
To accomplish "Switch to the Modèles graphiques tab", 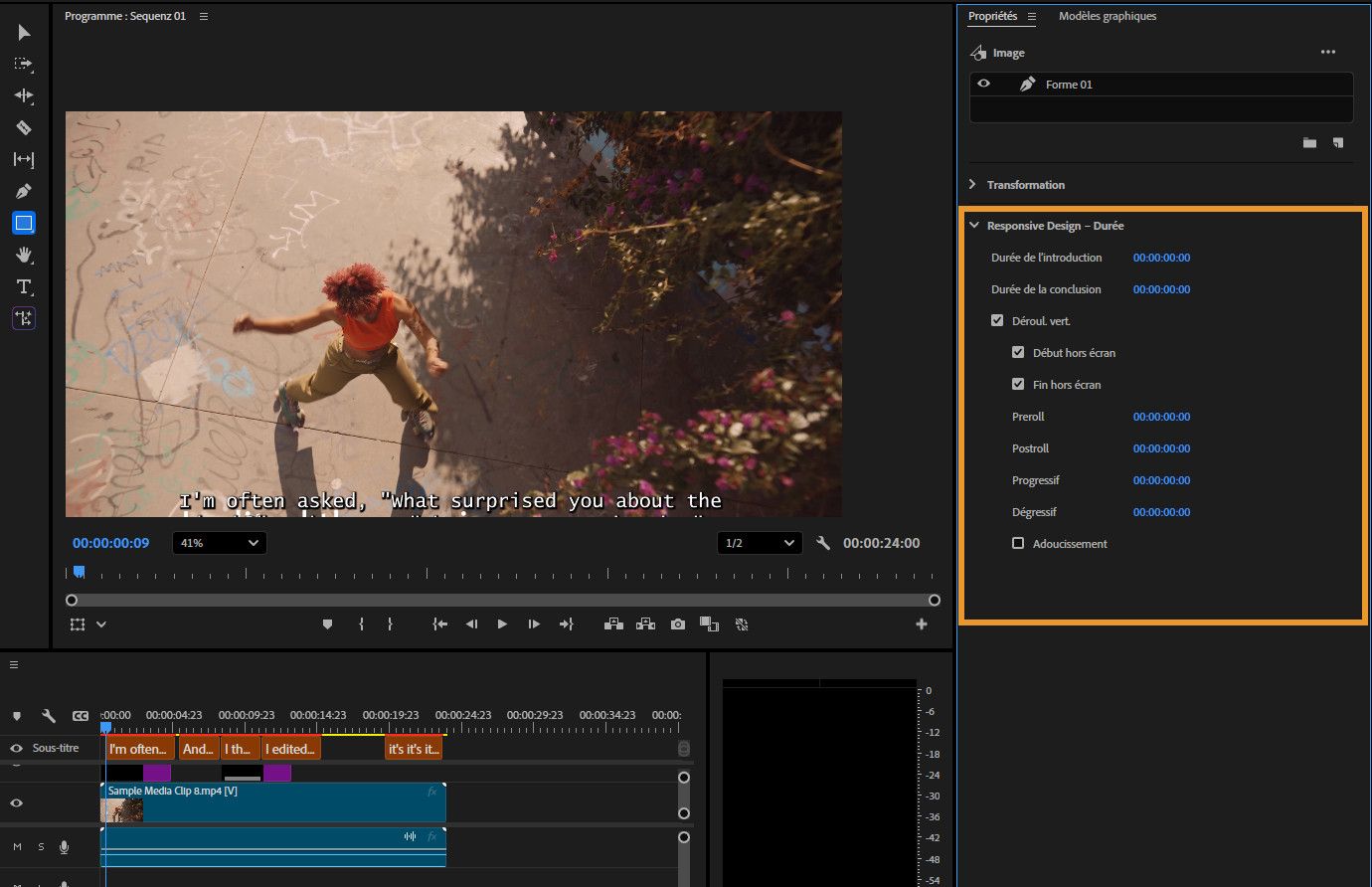I will coord(1107,17).
